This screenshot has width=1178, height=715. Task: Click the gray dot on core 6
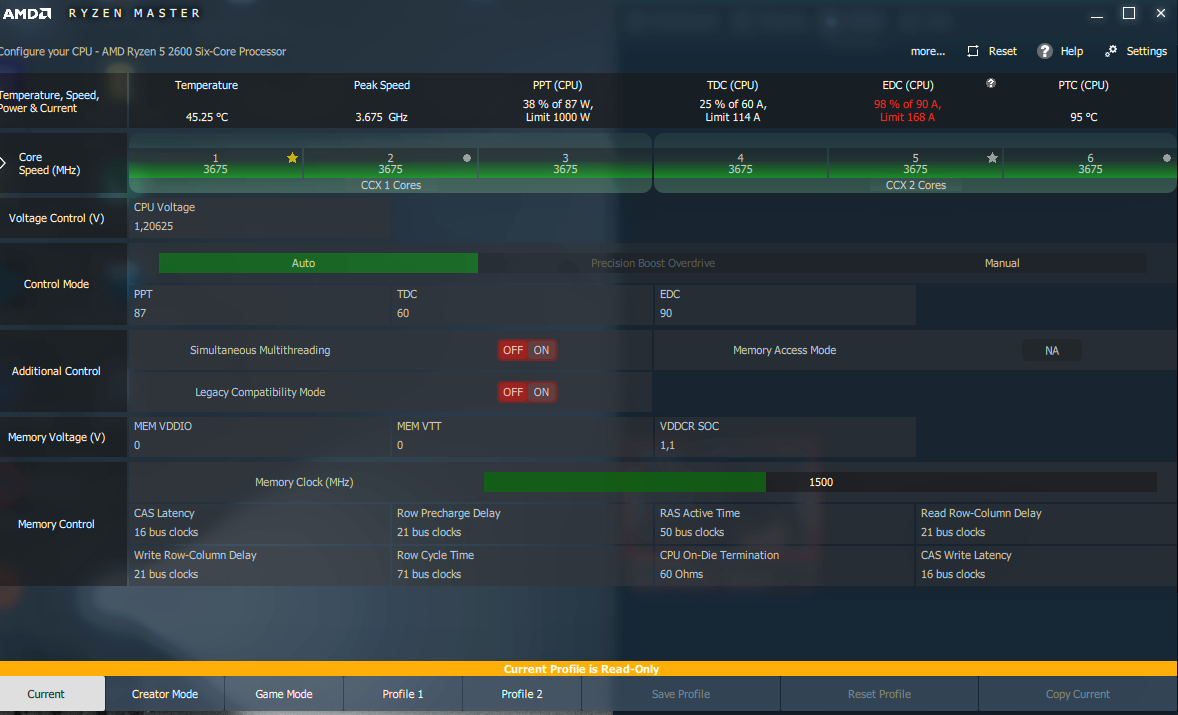pos(1166,158)
